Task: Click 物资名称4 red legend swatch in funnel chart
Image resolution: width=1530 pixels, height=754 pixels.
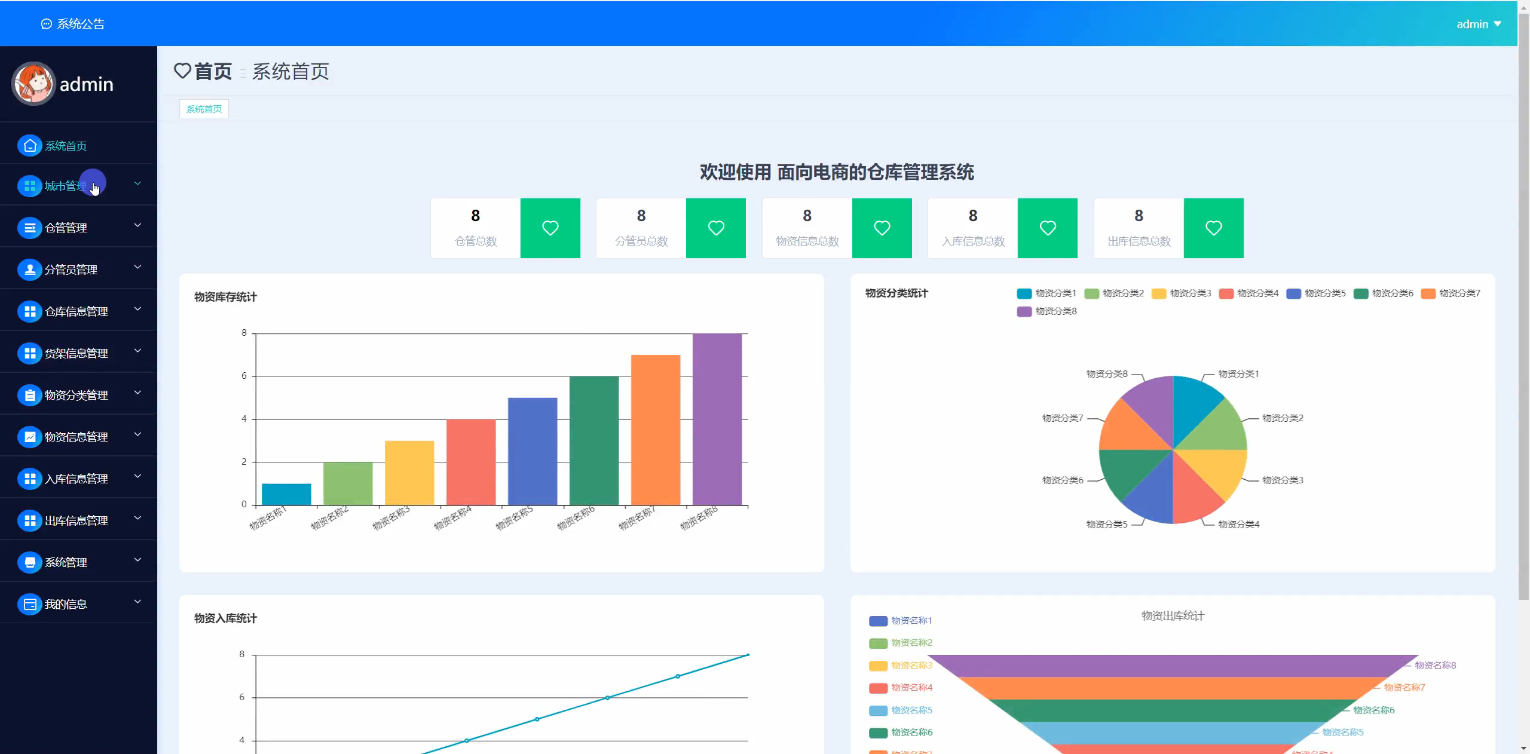Action: click(879, 688)
